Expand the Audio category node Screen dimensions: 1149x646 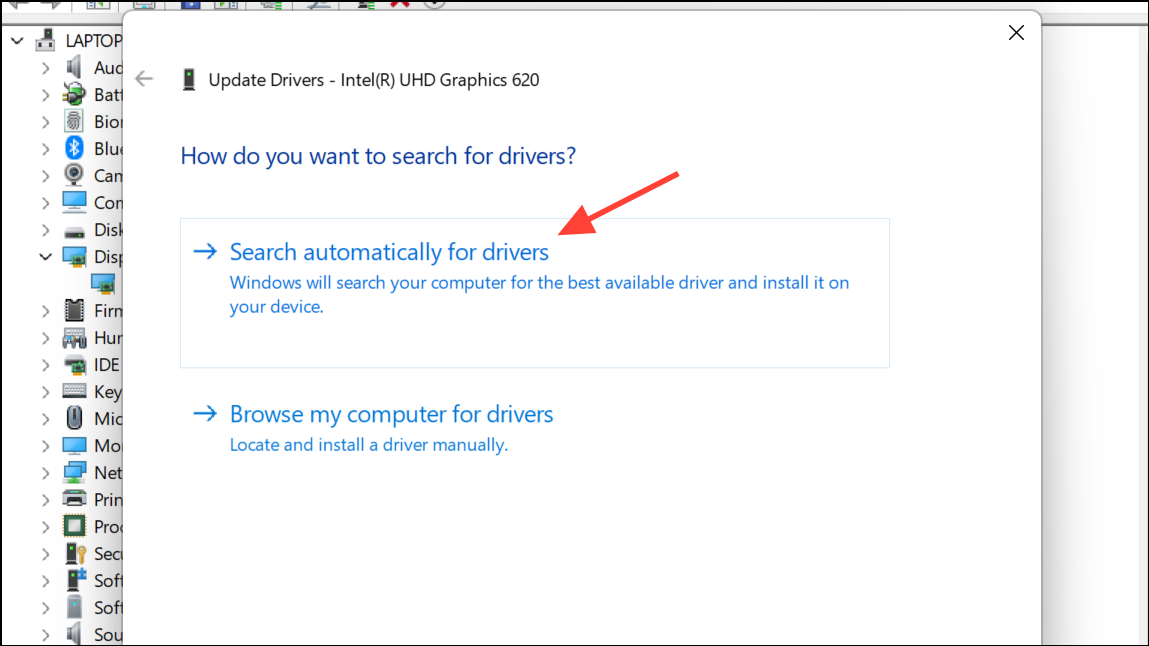point(46,68)
